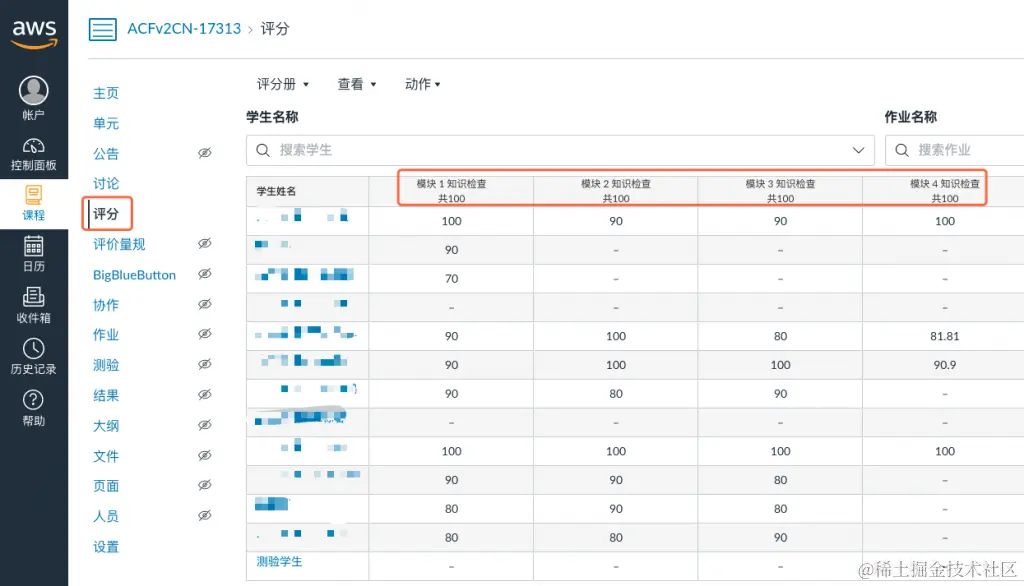Click the hidden eye icon beside 人员
1024x586 pixels.
pos(204,515)
